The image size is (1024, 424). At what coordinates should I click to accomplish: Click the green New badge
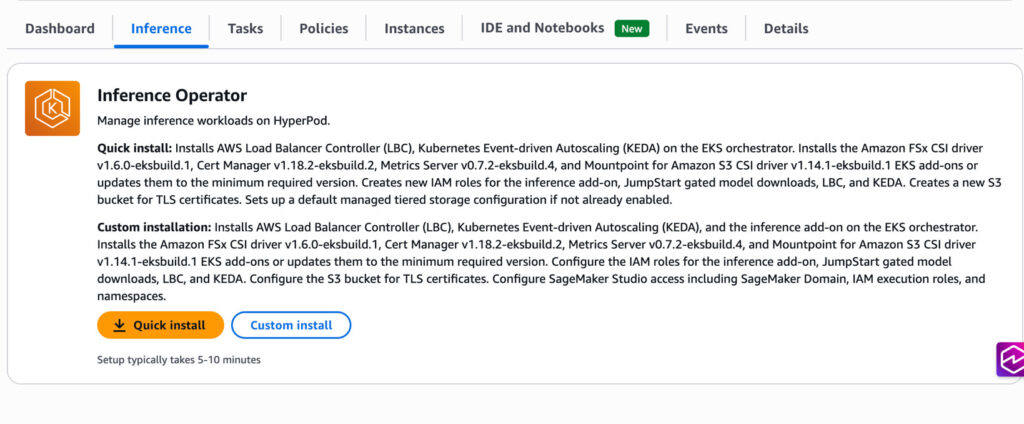(x=631, y=28)
